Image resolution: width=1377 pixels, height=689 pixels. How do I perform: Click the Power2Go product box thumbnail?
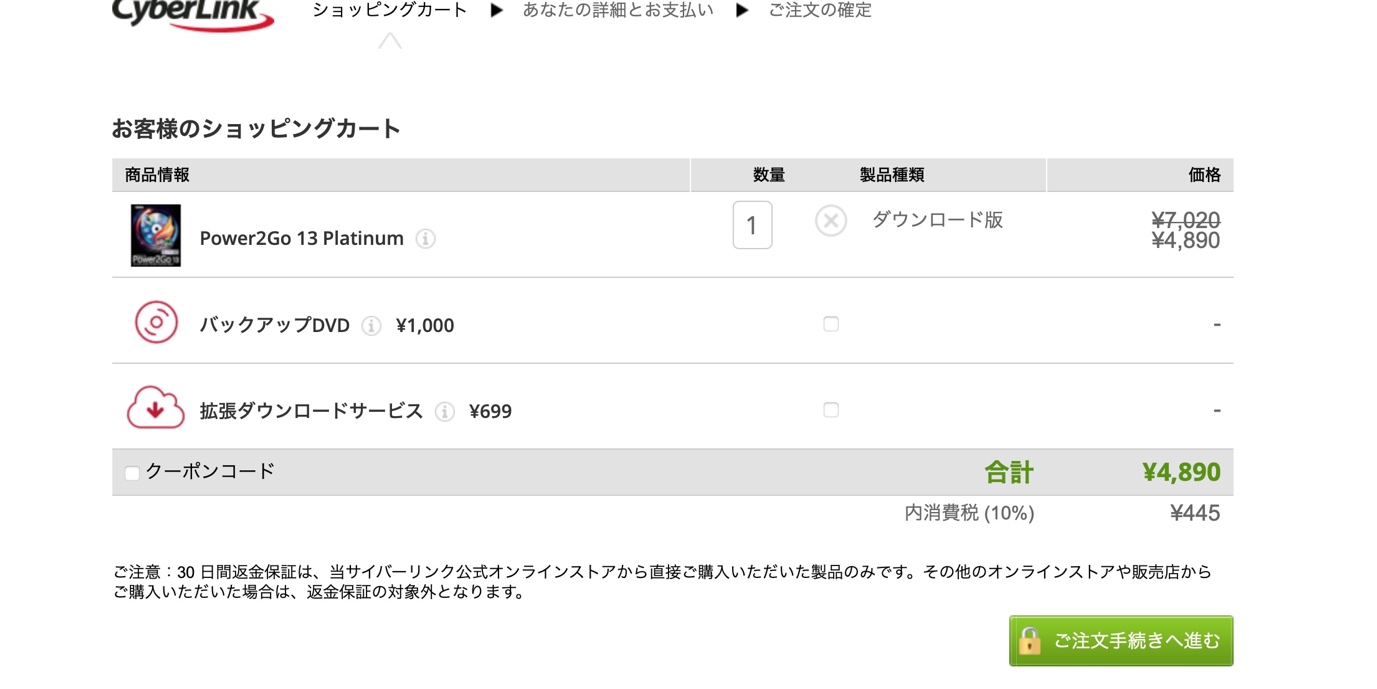(156, 236)
